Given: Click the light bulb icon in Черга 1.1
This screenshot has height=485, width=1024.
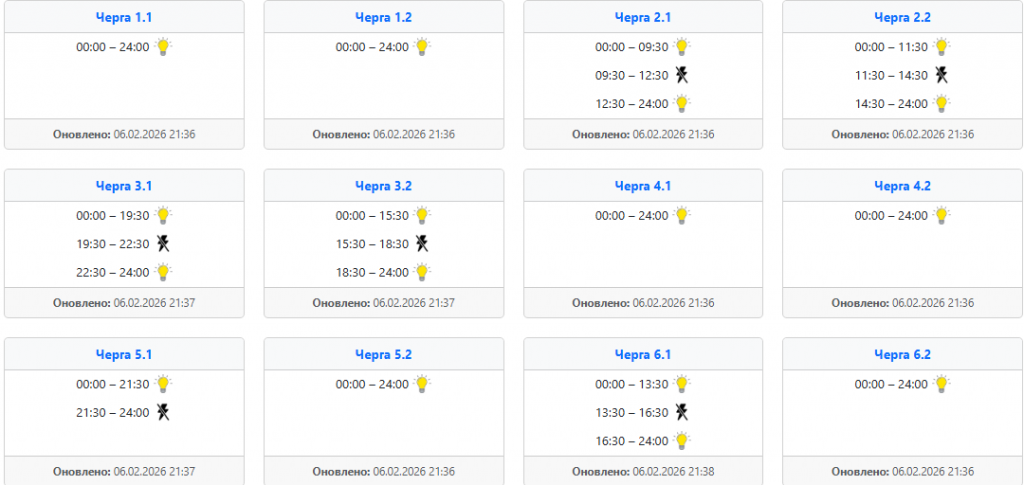Looking at the screenshot, I should [x=163, y=46].
